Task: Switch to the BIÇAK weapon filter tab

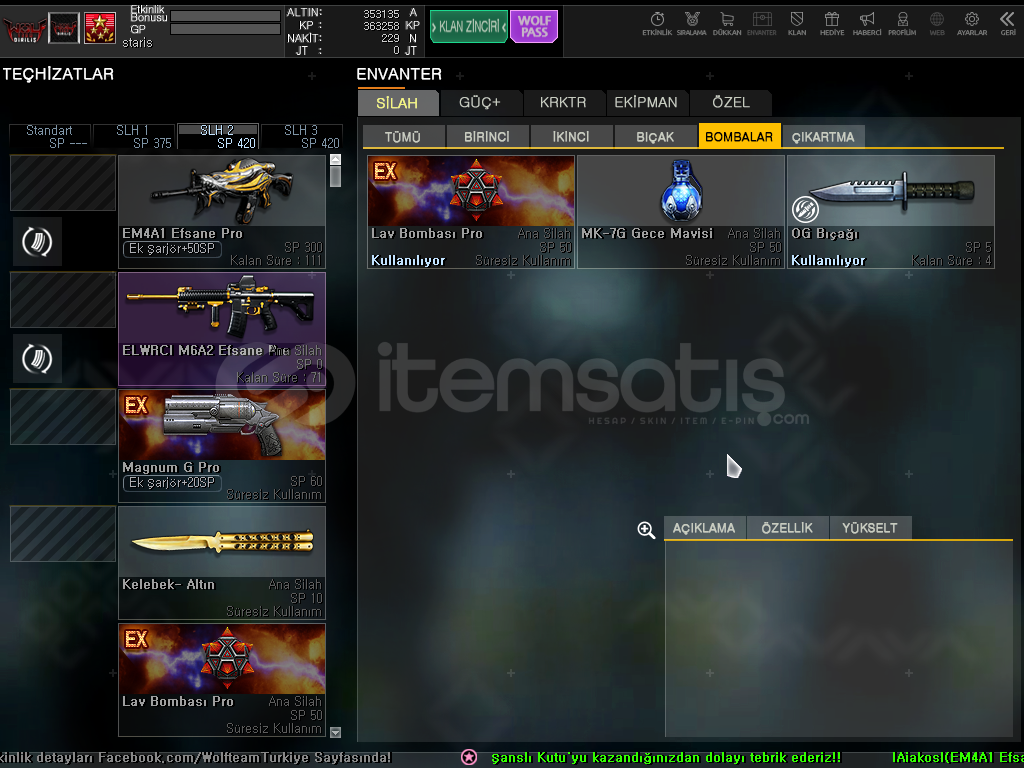Action: (x=655, y=137)
